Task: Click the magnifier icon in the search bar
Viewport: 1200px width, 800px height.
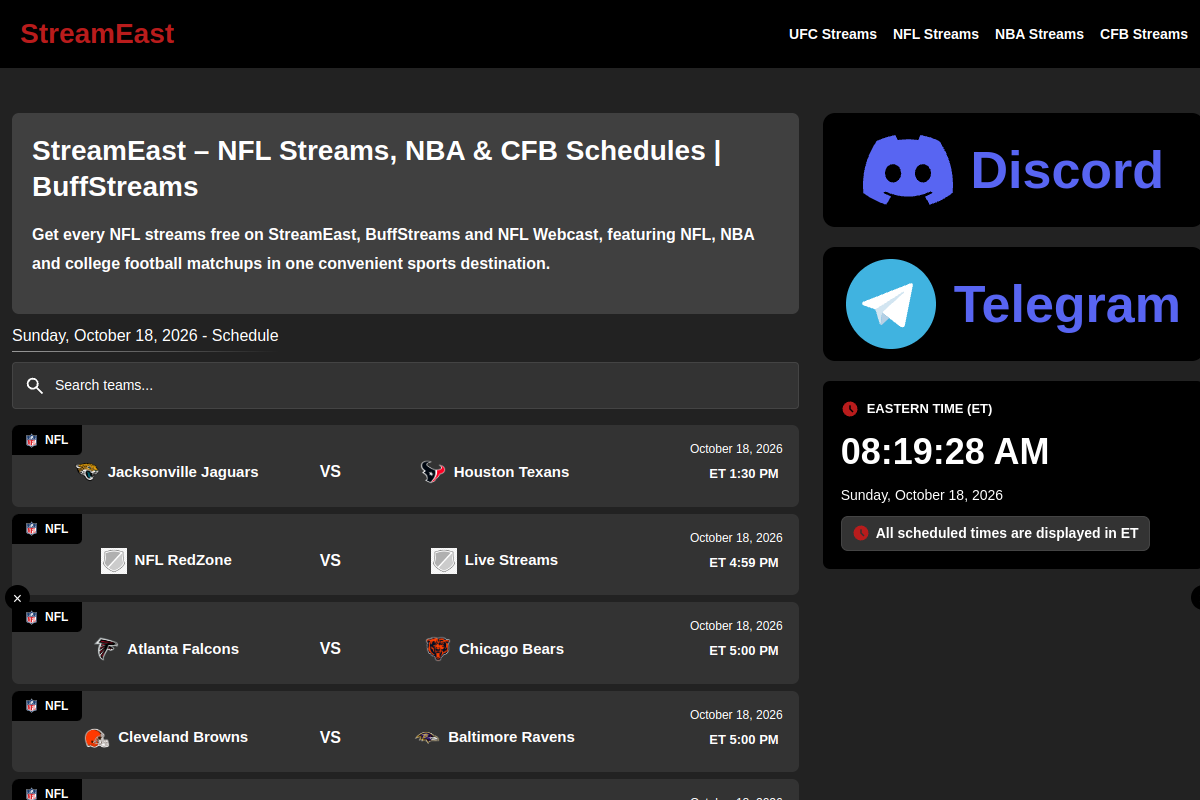Action: (35, 386)
